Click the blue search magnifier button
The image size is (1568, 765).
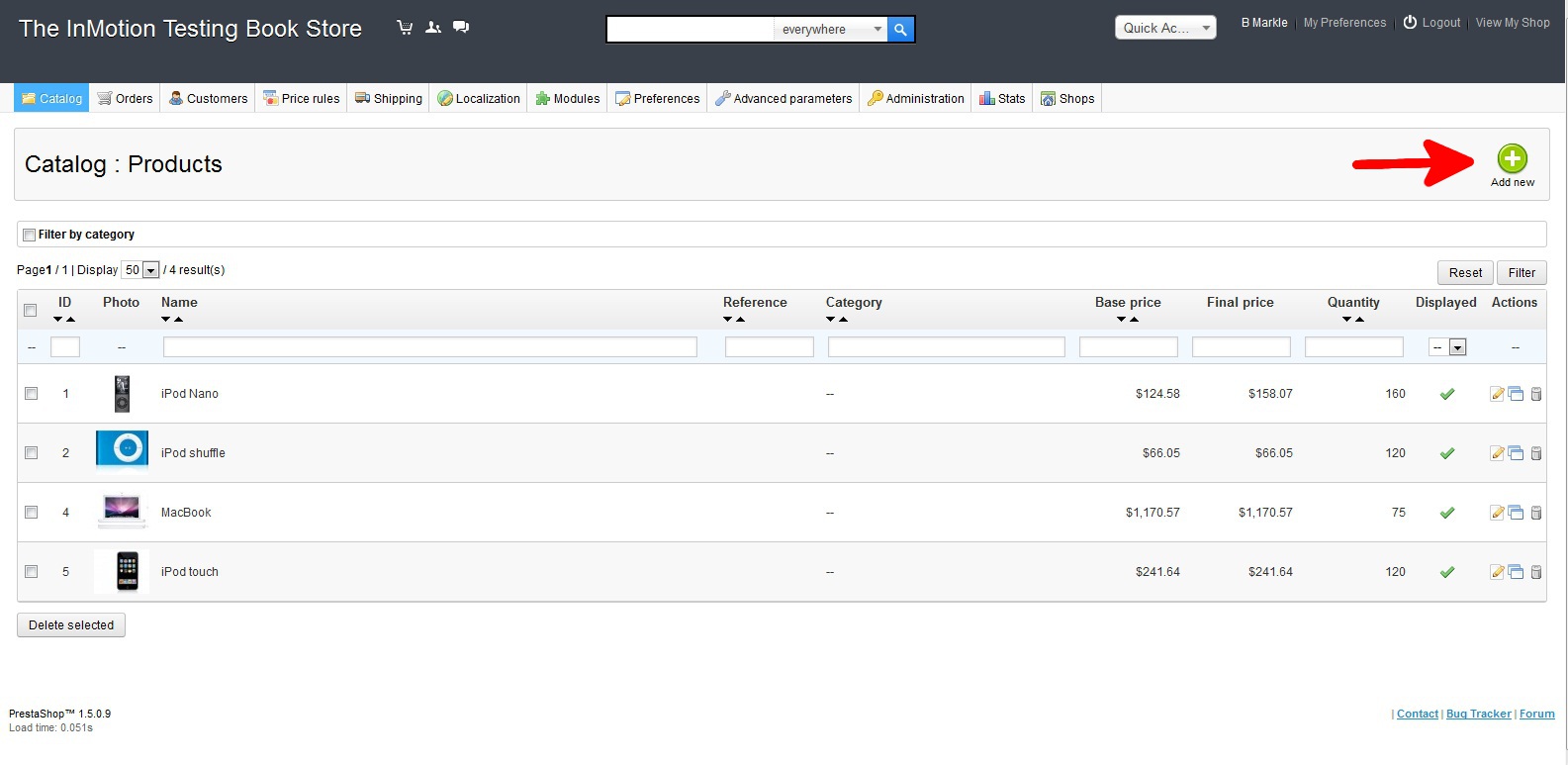tap(900, 30)
